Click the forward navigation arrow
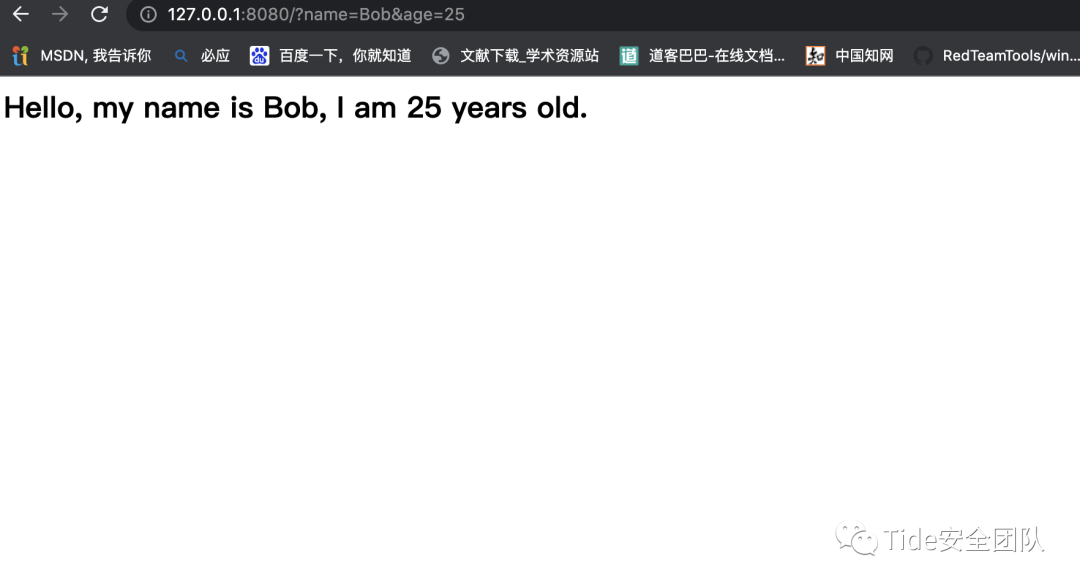The image size is (1080, 587). (x=60, y=14)
